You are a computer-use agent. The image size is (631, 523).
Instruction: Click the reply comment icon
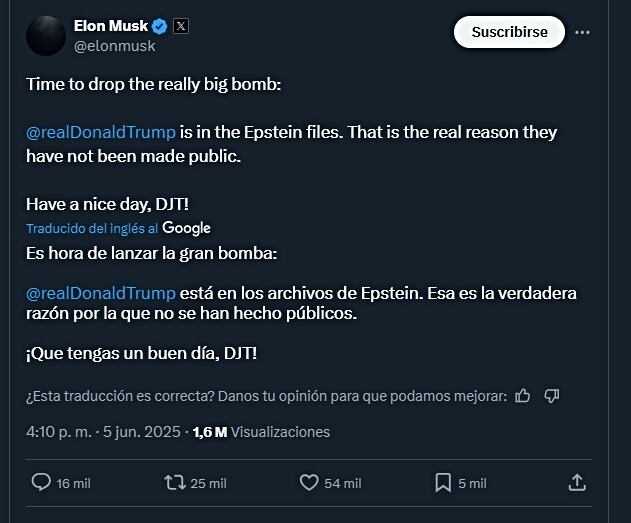point(41,483)
